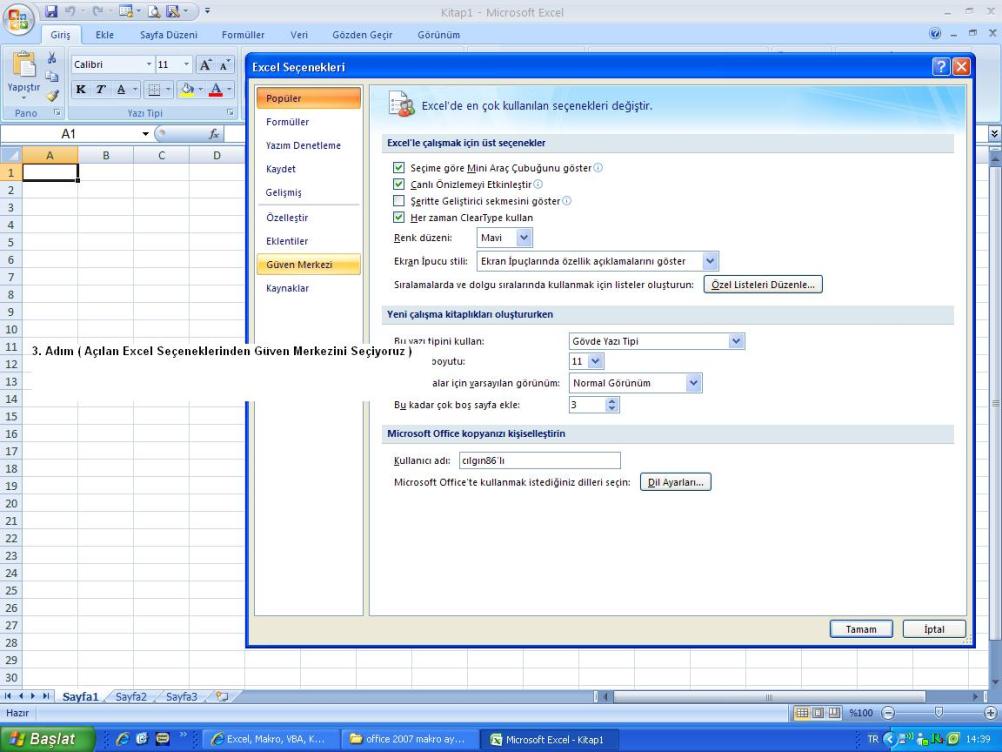Screen dimensions: 1002x752
Task: Click the up arrow of boş sayfa stepper
Action: tap(612, 401)
